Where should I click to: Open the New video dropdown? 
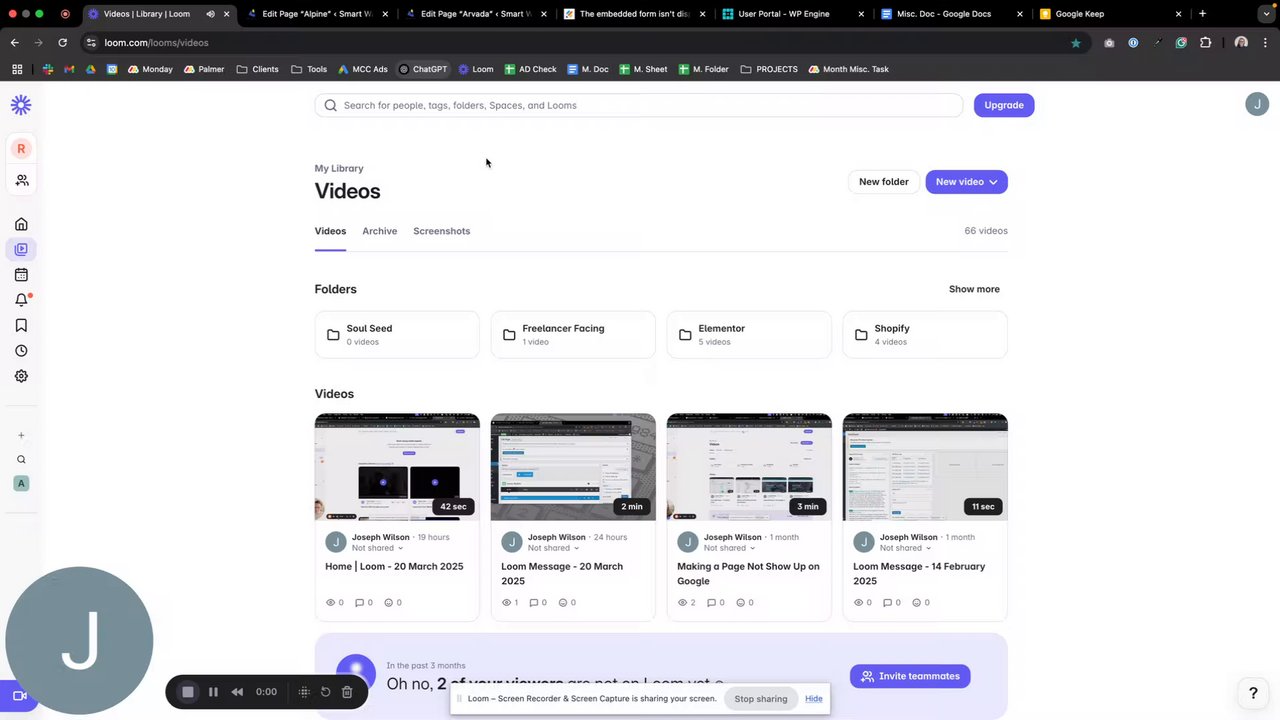(x=966, y=182)
